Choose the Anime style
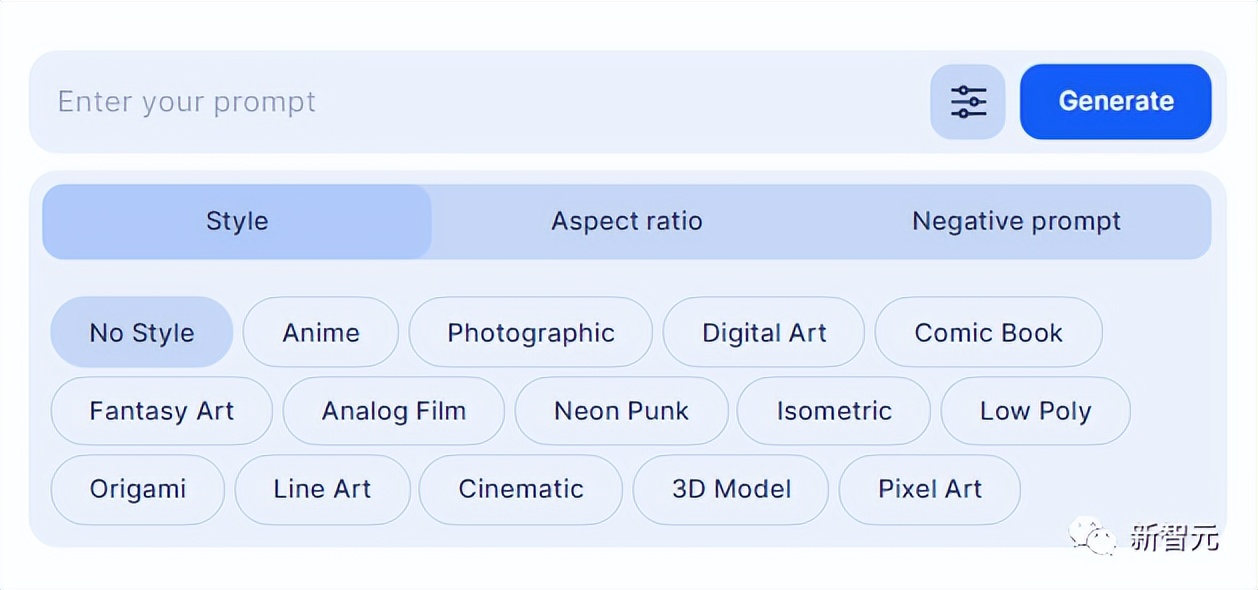The image size is (1258, 590). (x=321, y=332)
